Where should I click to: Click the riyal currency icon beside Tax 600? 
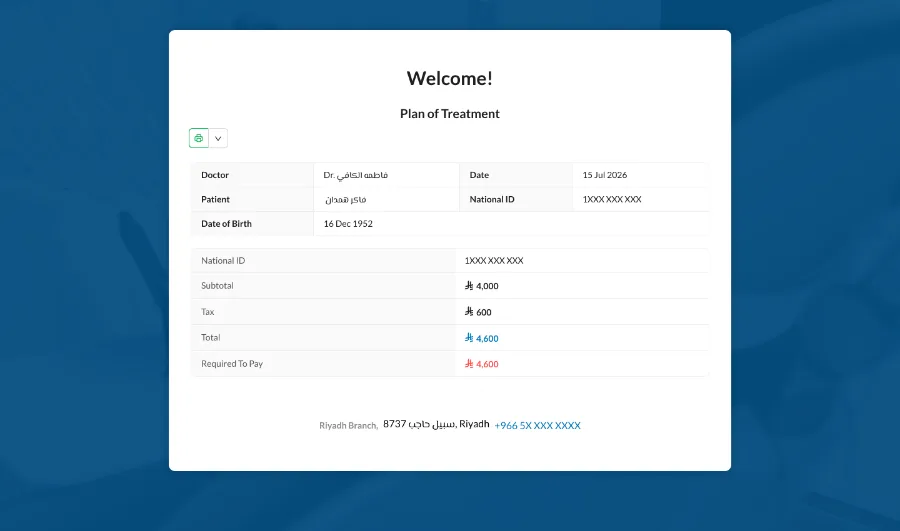point(469,312)
